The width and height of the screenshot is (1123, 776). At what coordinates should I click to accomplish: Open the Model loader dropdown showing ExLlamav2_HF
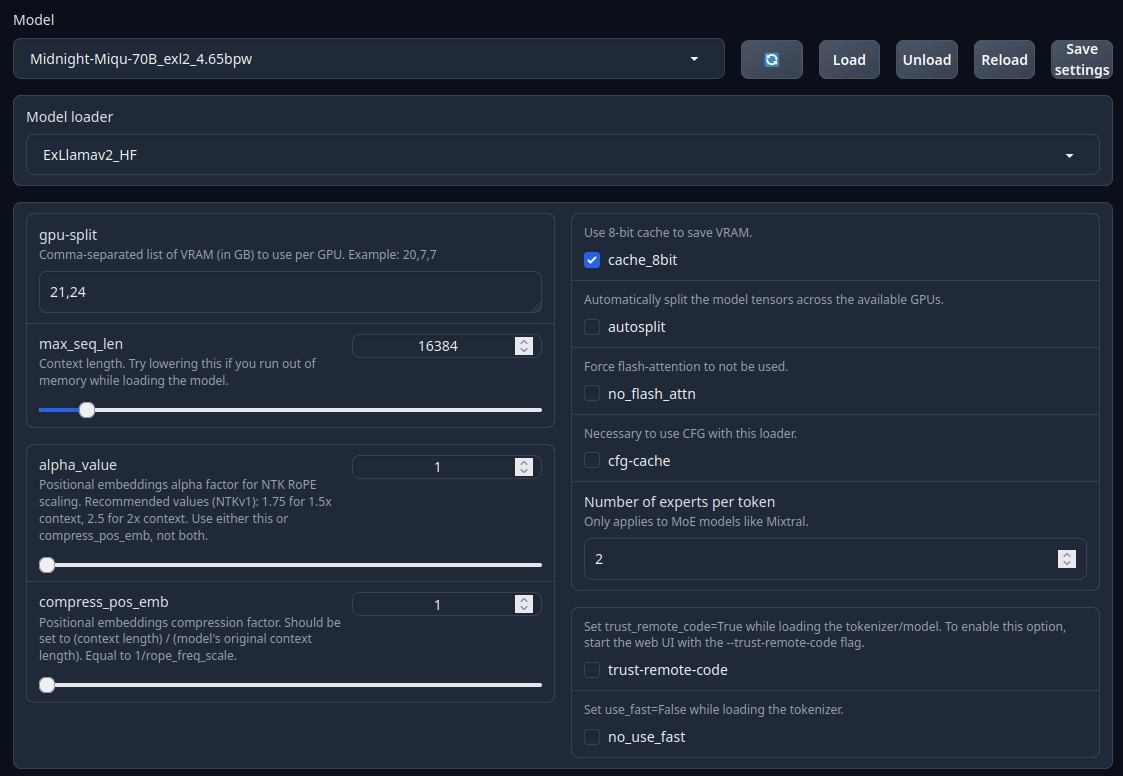562,155
